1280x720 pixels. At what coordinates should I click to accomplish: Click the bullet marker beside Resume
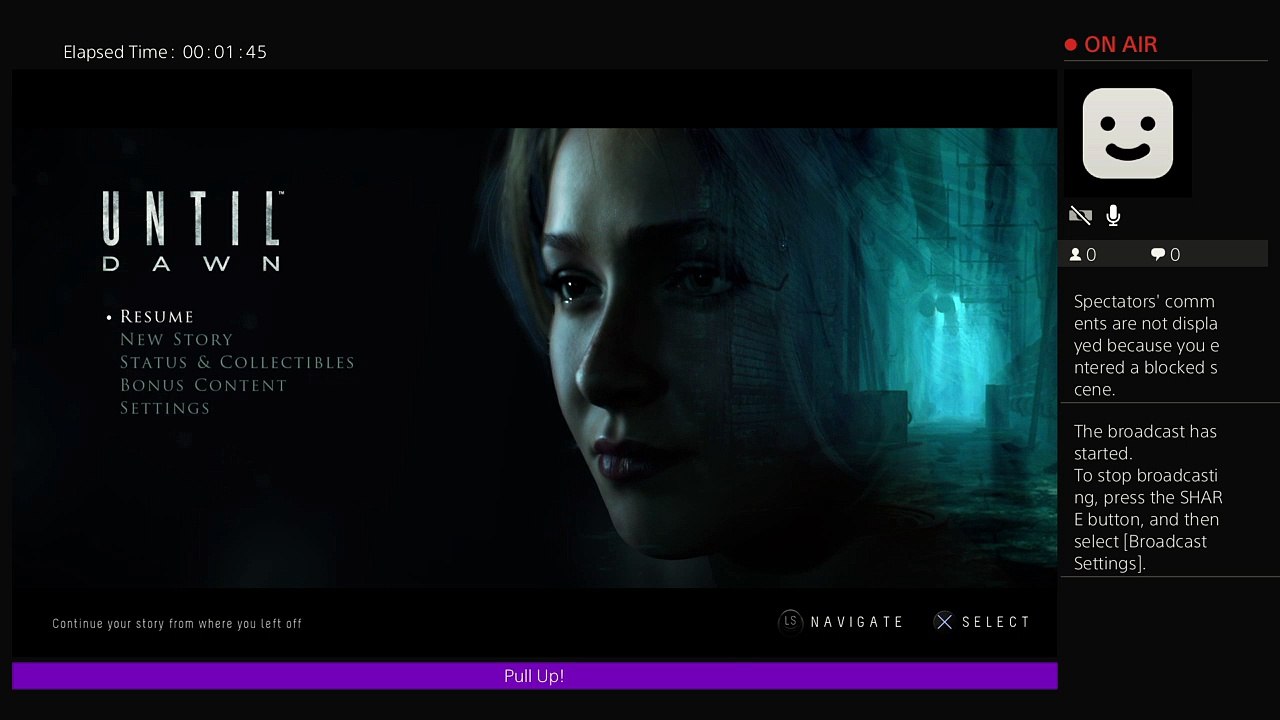(110, 317)
